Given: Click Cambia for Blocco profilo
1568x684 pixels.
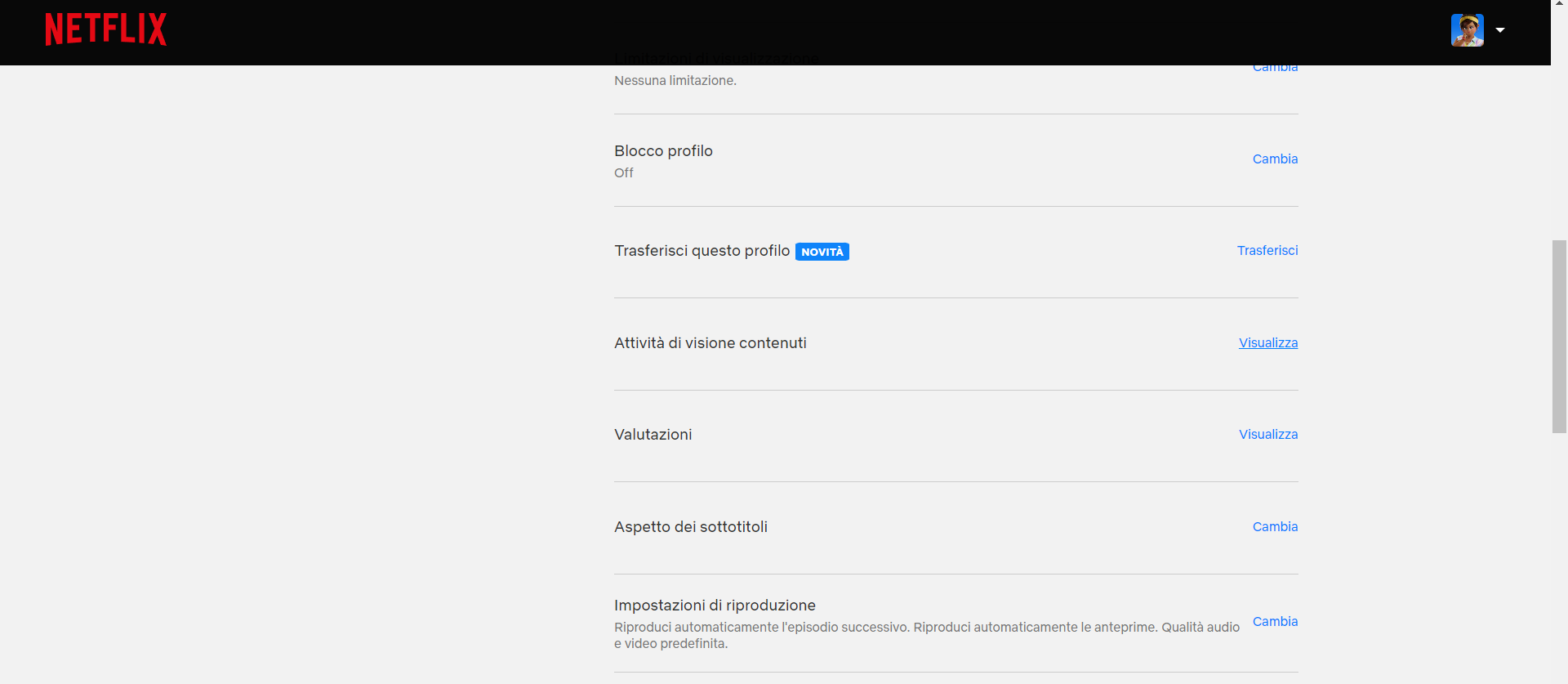Looking at the screenshot, I should point(1275,159).
